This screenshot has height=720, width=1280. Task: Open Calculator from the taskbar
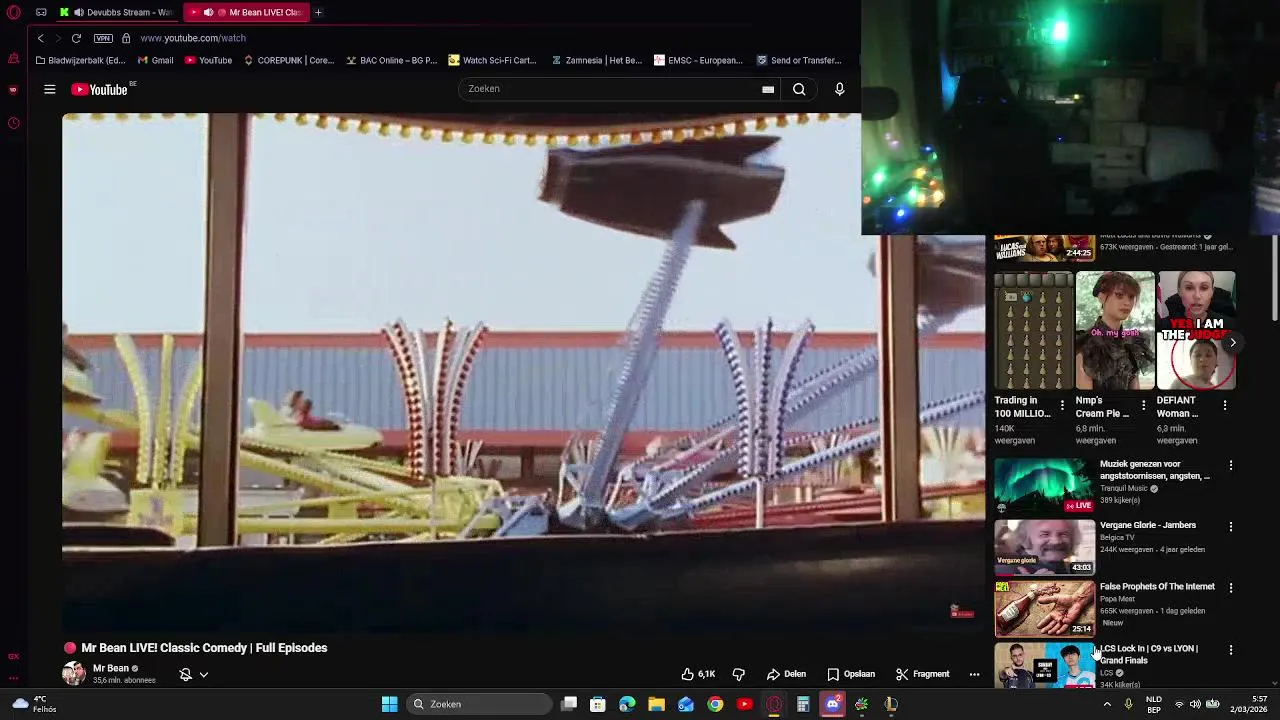[803, 704]
